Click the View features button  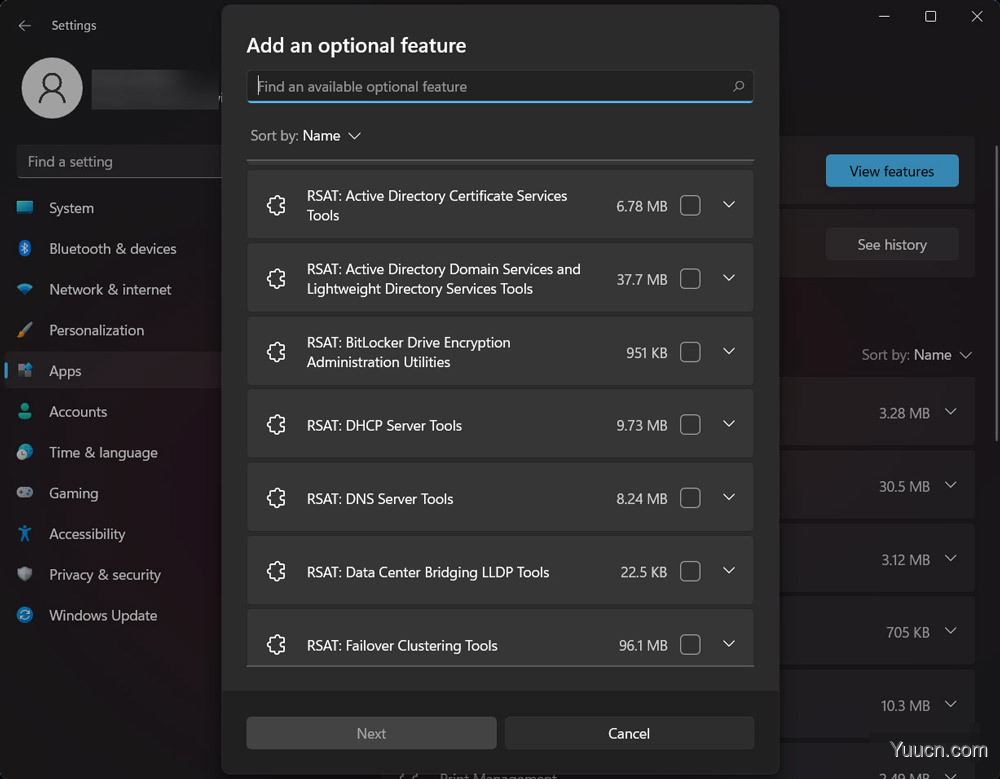892,171
